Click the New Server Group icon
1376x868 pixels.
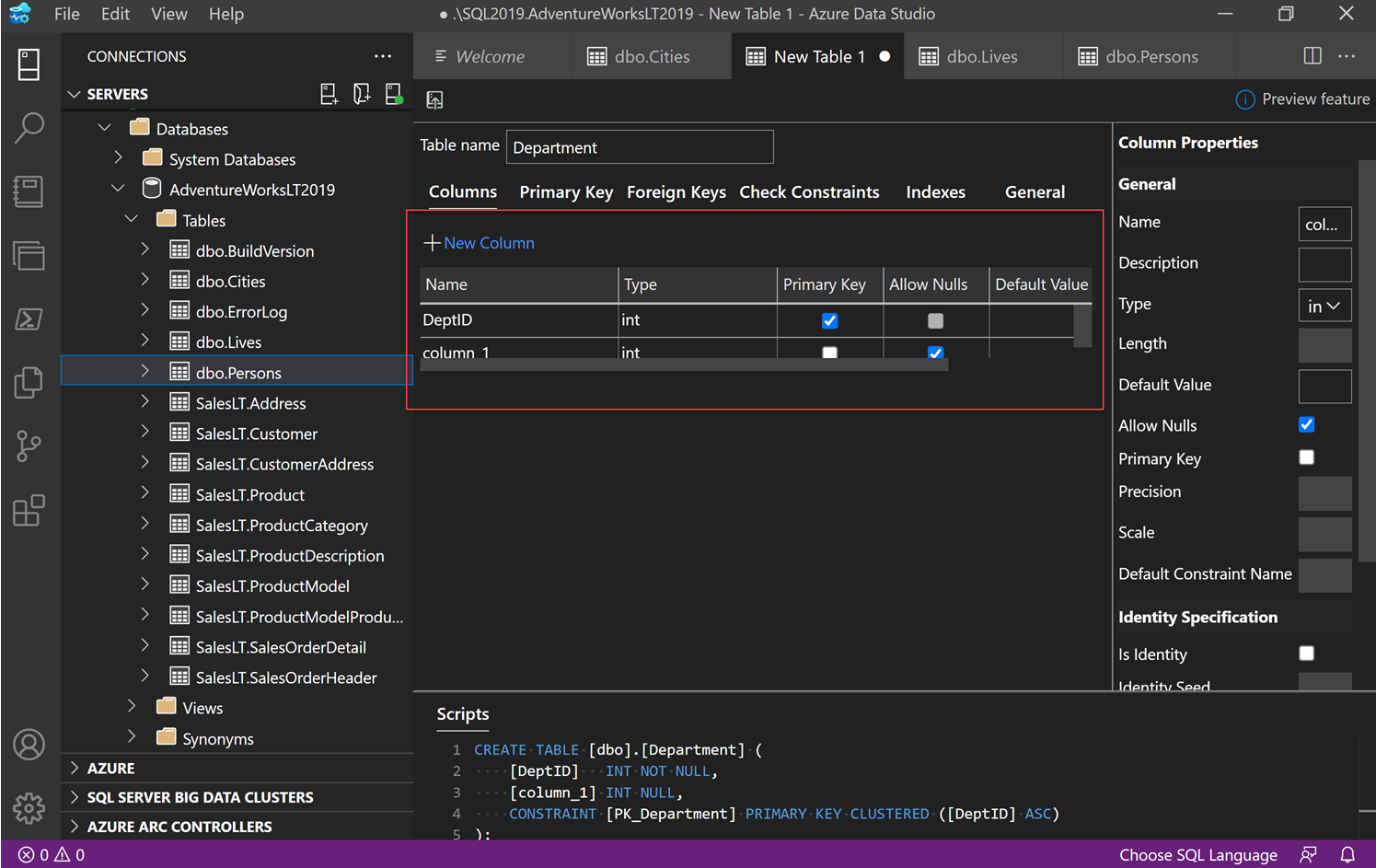(x=362, y=94)
